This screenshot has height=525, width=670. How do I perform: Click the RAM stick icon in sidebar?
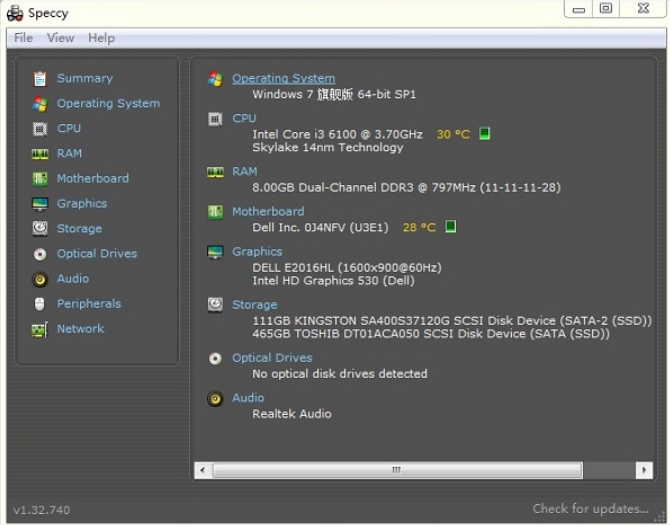[40, 154]
